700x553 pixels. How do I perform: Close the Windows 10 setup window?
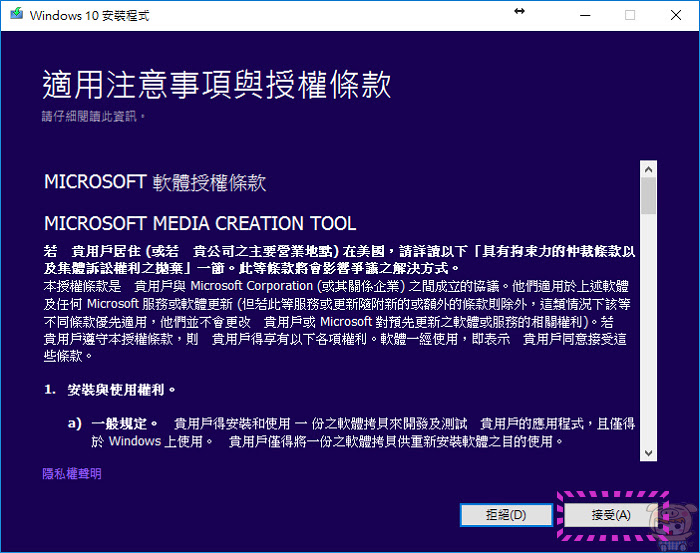tap(675, 15)
